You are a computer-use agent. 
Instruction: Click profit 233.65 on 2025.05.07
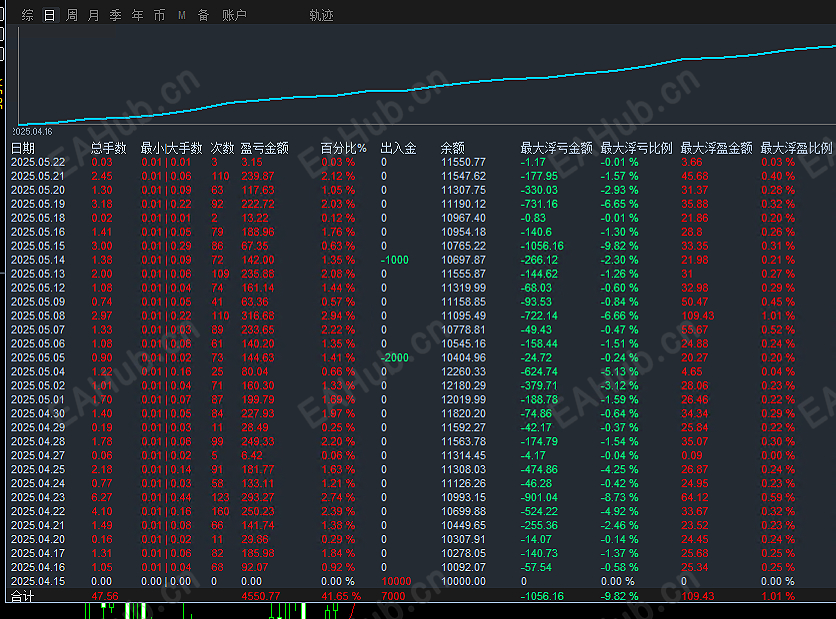(258, 329)
